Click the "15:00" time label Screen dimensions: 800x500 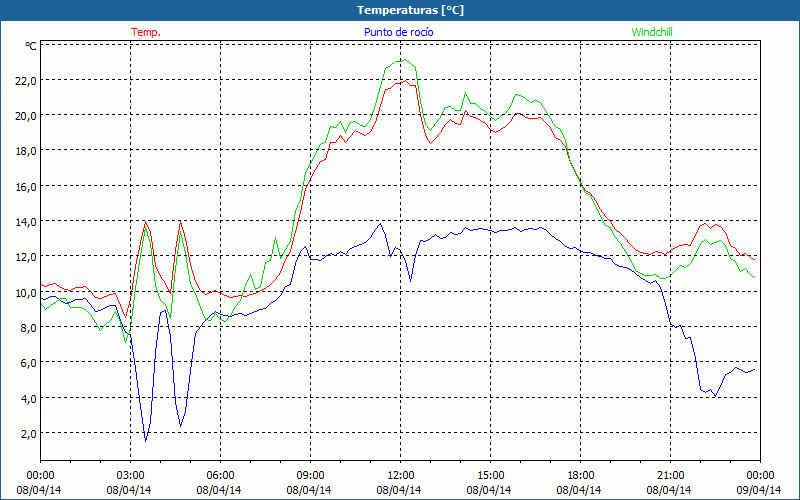[x=490, y=476]
